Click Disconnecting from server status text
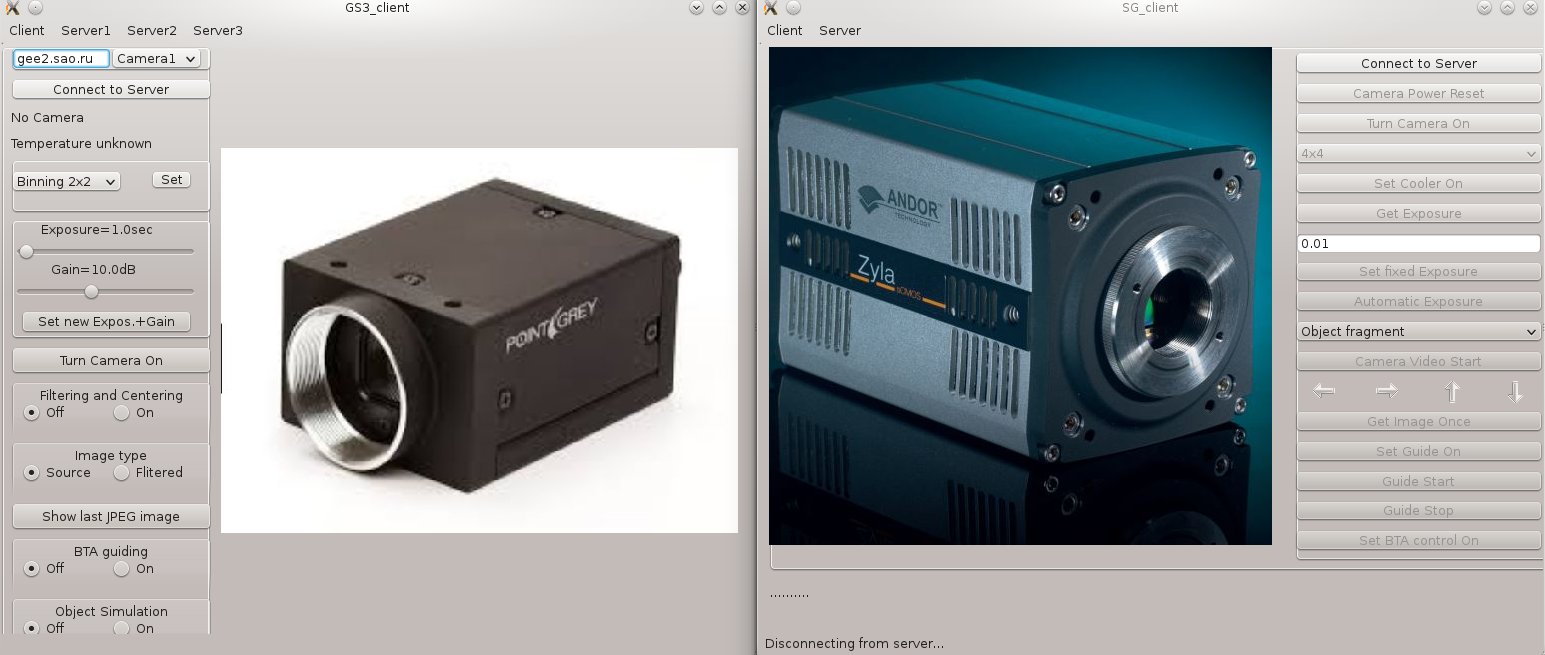Viewport: 1545px width, 655px height. point(854,643)
